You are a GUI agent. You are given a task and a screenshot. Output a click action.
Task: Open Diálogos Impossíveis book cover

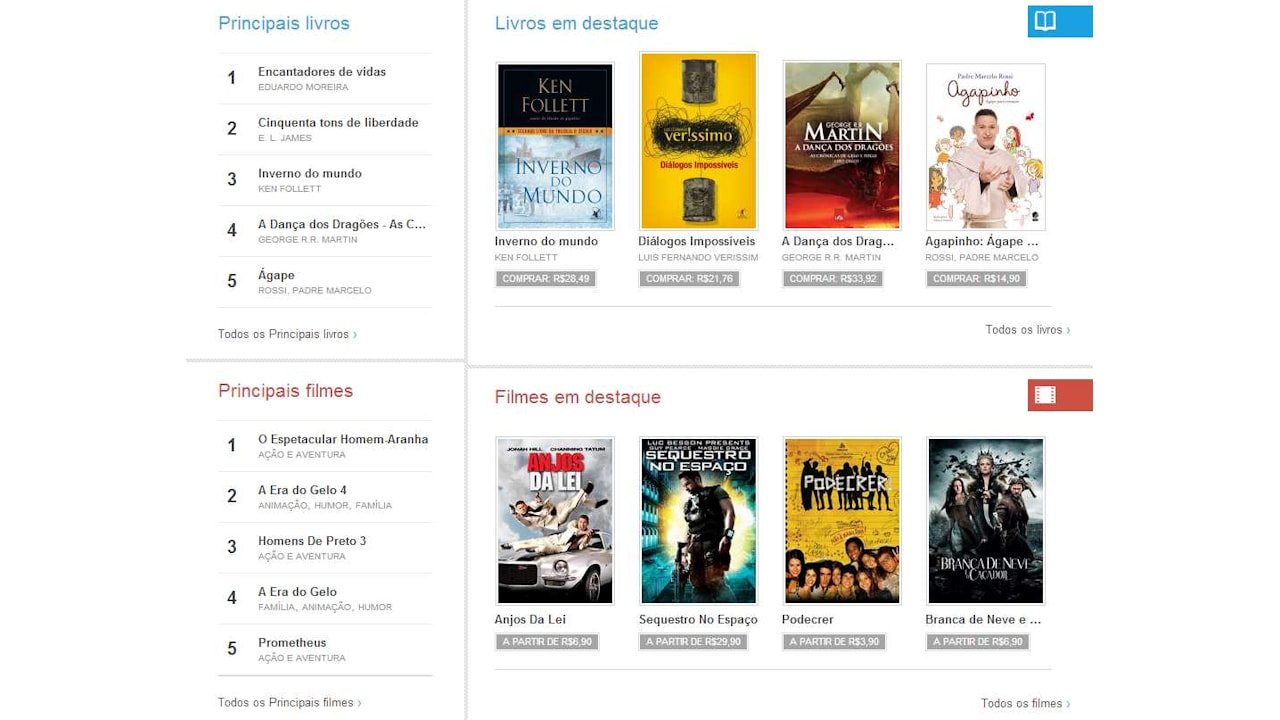pos(698,141)
